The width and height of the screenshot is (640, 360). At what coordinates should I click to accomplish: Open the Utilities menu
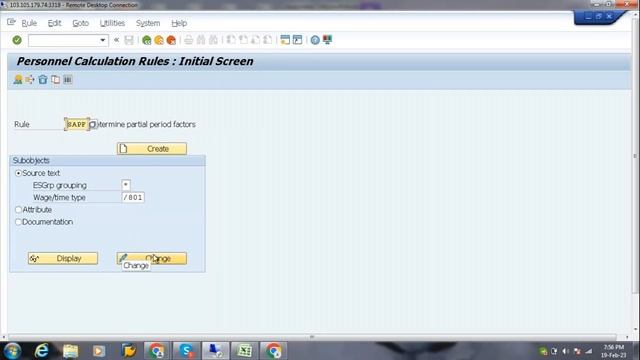pos(112,23)
